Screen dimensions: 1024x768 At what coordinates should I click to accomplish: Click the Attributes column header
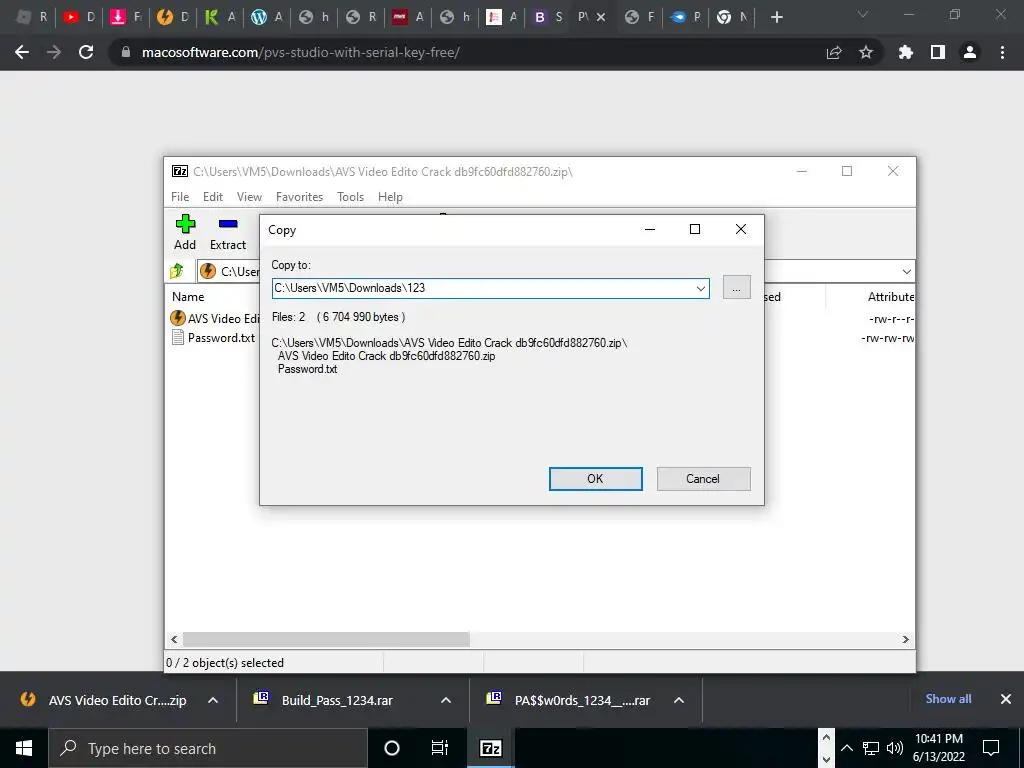(891, 296)
